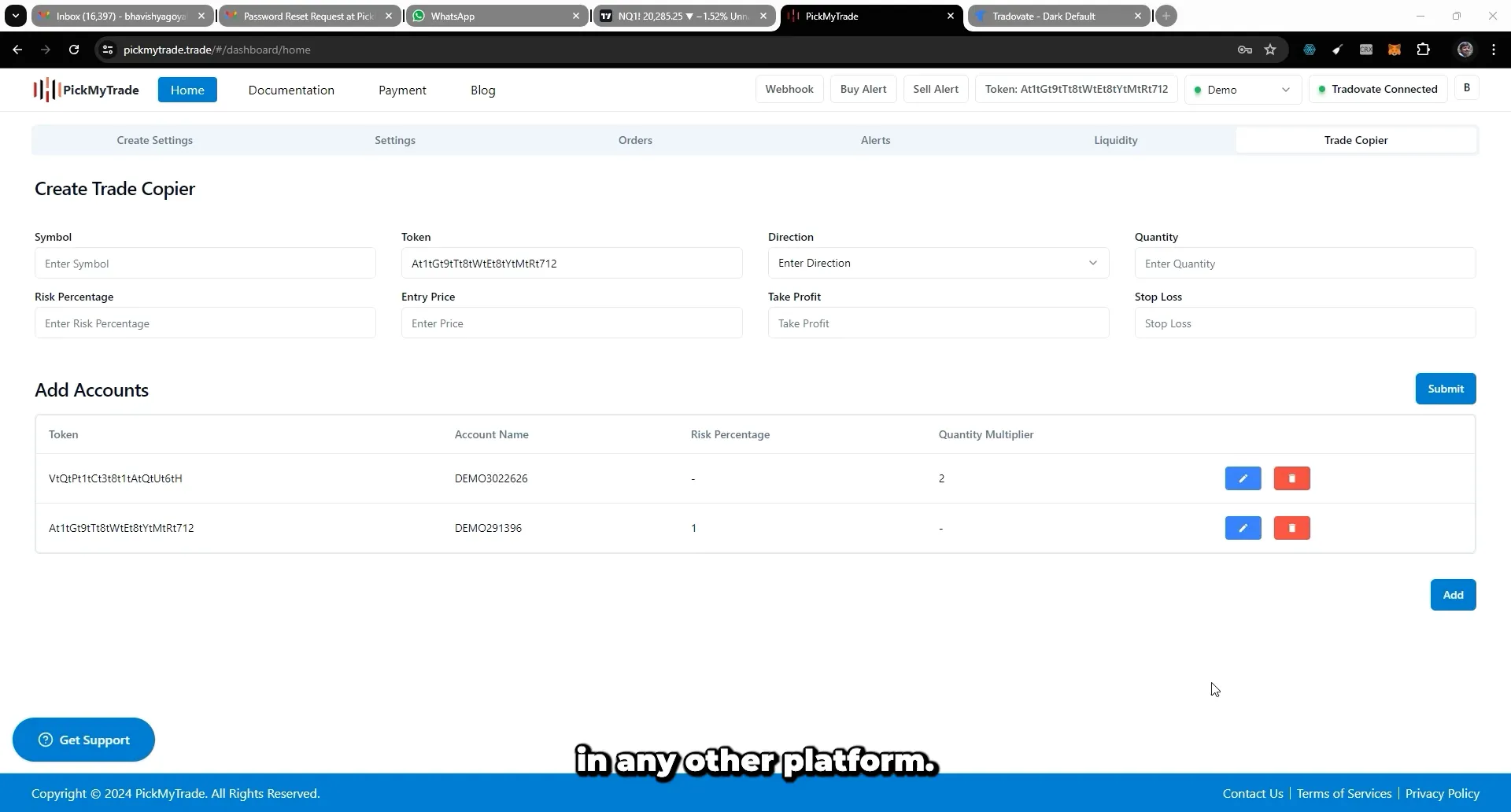Viewport: 1511px width, 812px height.
Task: Reload the current page
Action: pyautogui.click(x=74, y=50)
